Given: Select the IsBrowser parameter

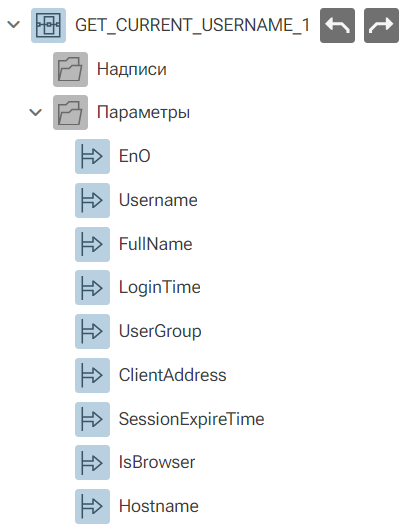Looking at the screenshot, I should (x=157, y=462).
